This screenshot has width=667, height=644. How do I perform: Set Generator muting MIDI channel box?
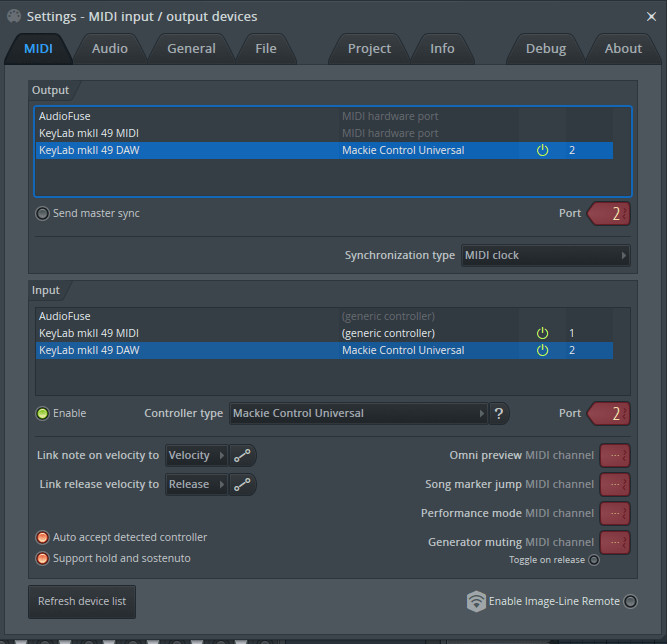[615, 542]
